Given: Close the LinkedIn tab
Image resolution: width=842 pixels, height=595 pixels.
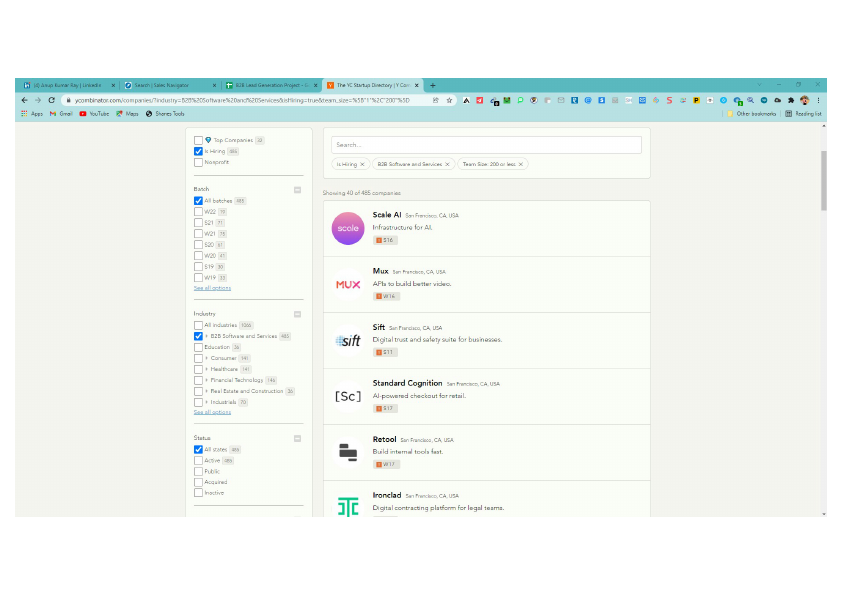Looking at the screenshot, I should pyautogui.click(x=113, y=85).
